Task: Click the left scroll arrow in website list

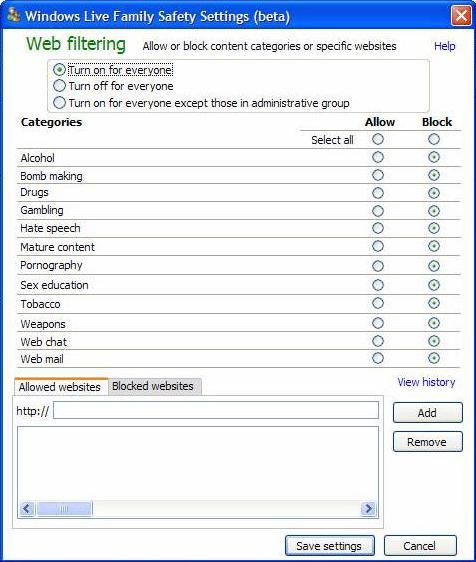Action: 27,508
